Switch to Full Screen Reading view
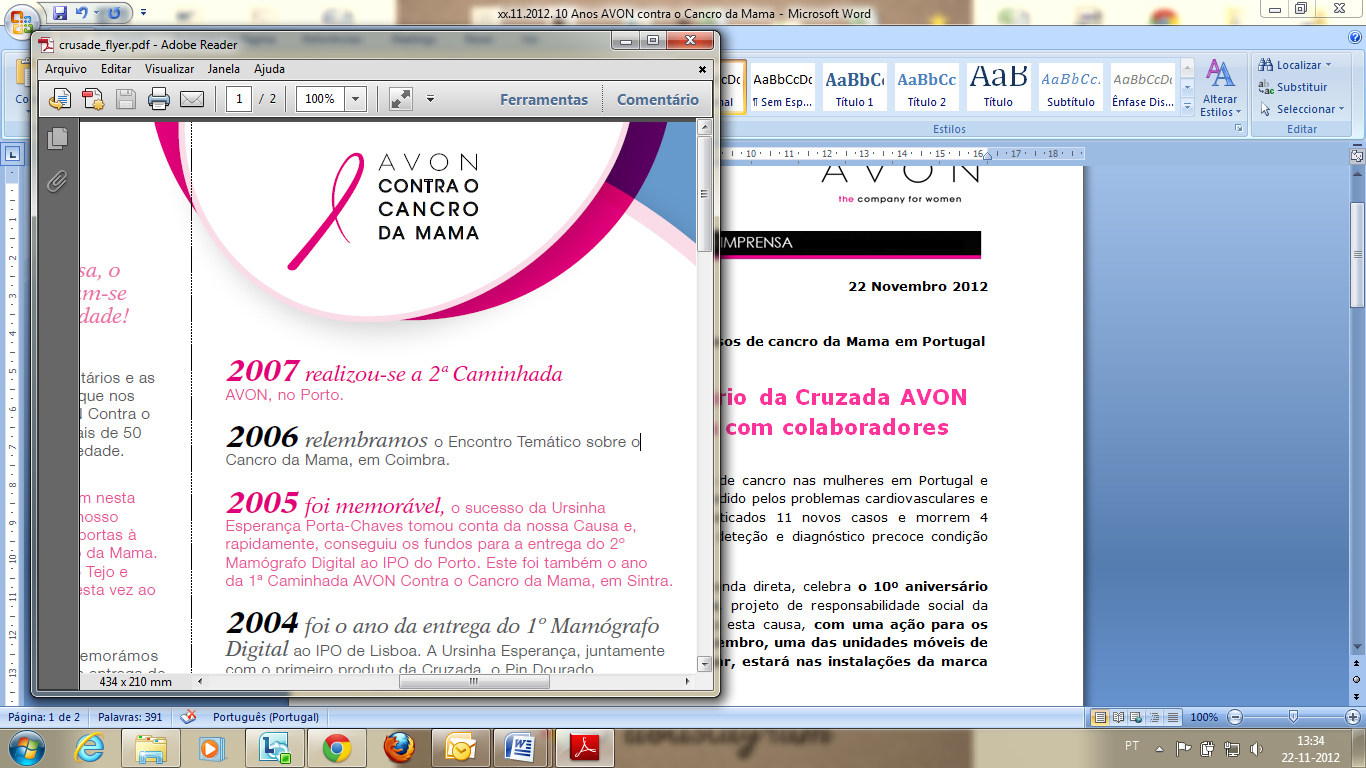Viewport: 1366px width, 768px height. (1119, 717)
